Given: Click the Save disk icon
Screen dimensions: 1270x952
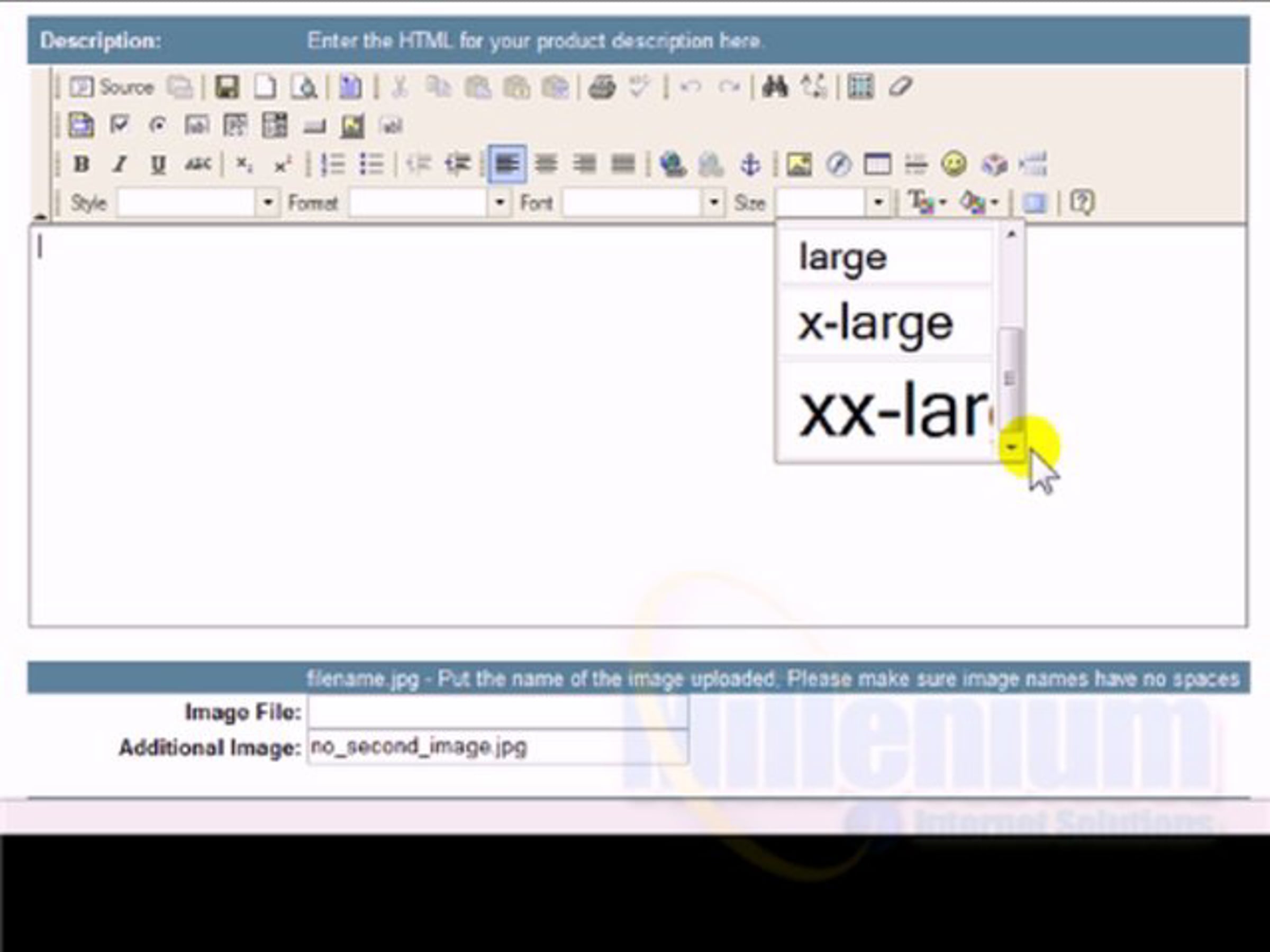Looking at the screenshot, I should 227,87.
